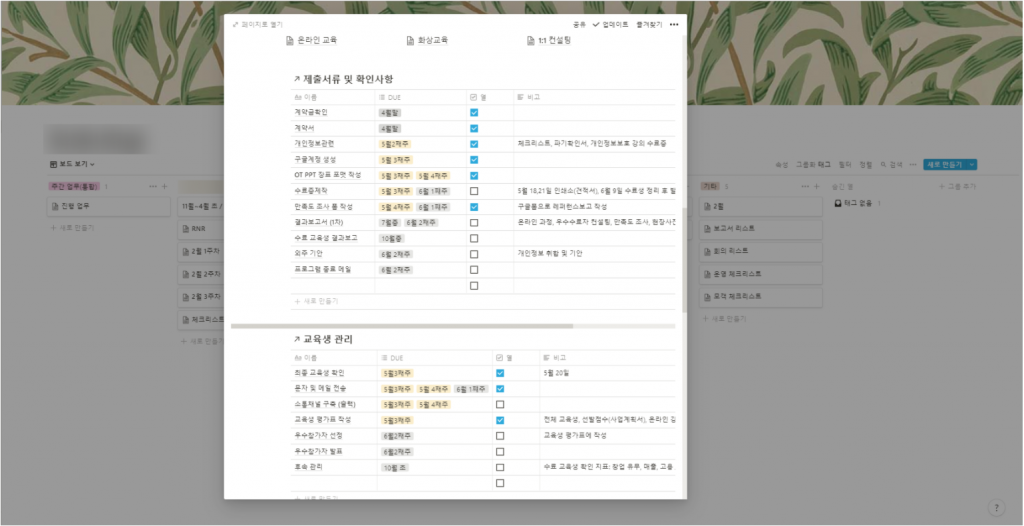Click 업데이트 in the modal header
The image size is (1024, 526).
click(x=610, y=24)
